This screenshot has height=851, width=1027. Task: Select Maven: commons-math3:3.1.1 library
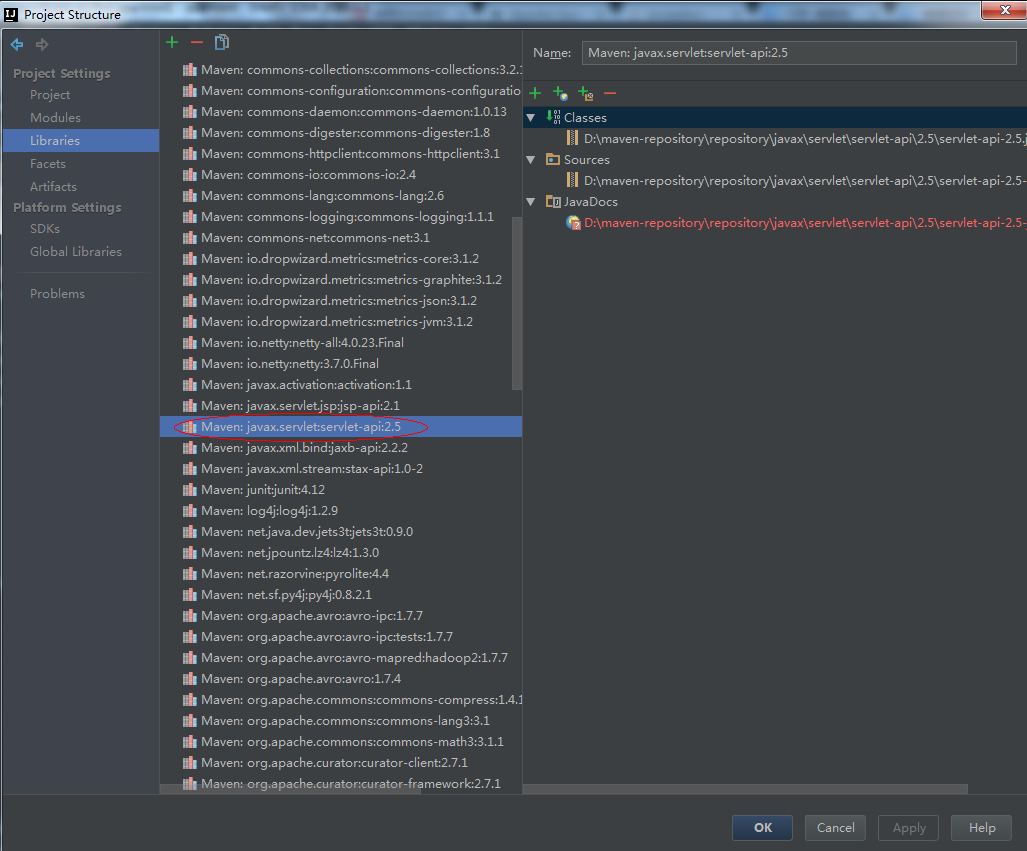coord(341,742)
